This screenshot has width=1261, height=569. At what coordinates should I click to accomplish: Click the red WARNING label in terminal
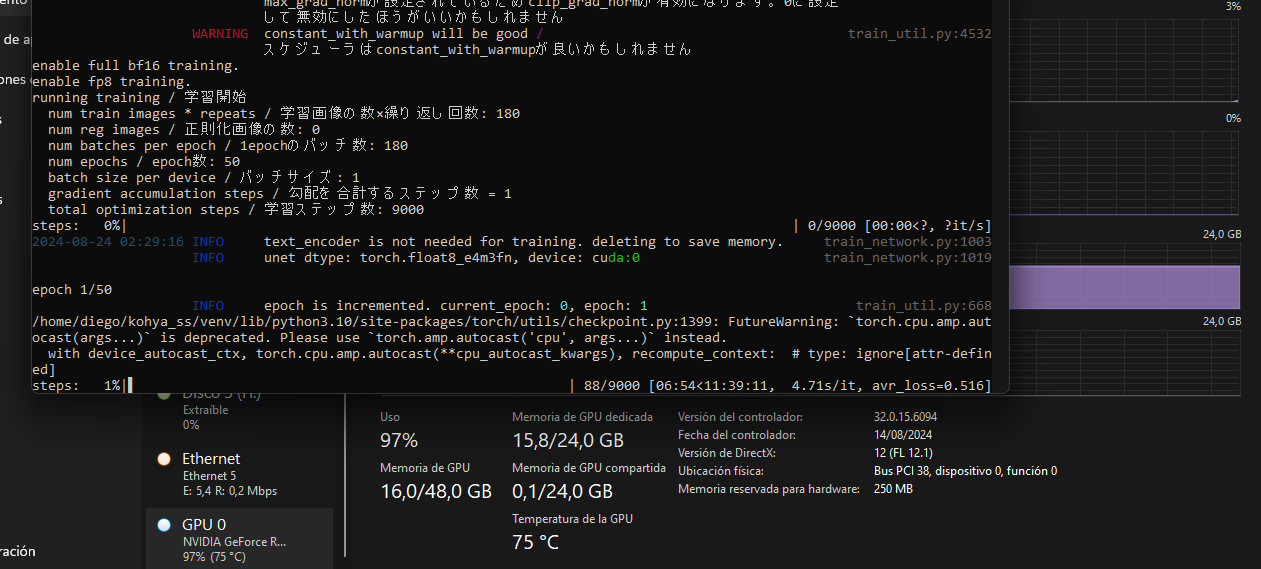point(220,34)
